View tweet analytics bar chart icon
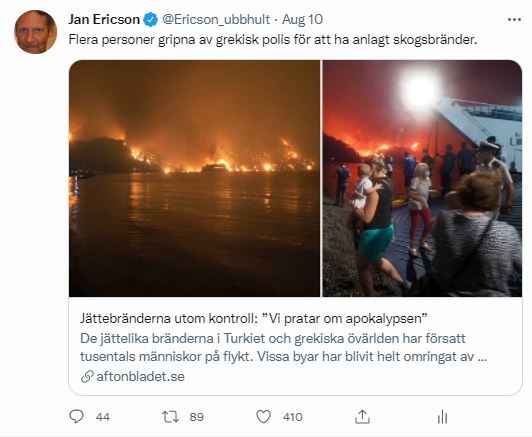This screenshot has height=437, width=532. pos(442,417)
